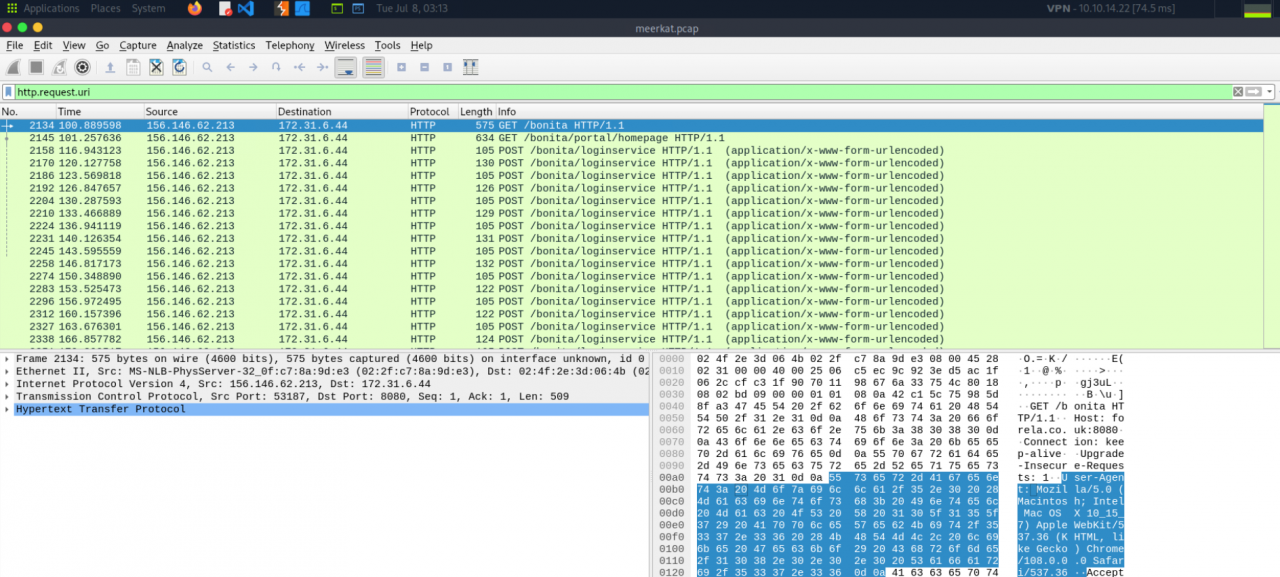Expand Internet Protocol Version 4 row
Viewport: 1280px width, 577px height.
tap(8, 384)
